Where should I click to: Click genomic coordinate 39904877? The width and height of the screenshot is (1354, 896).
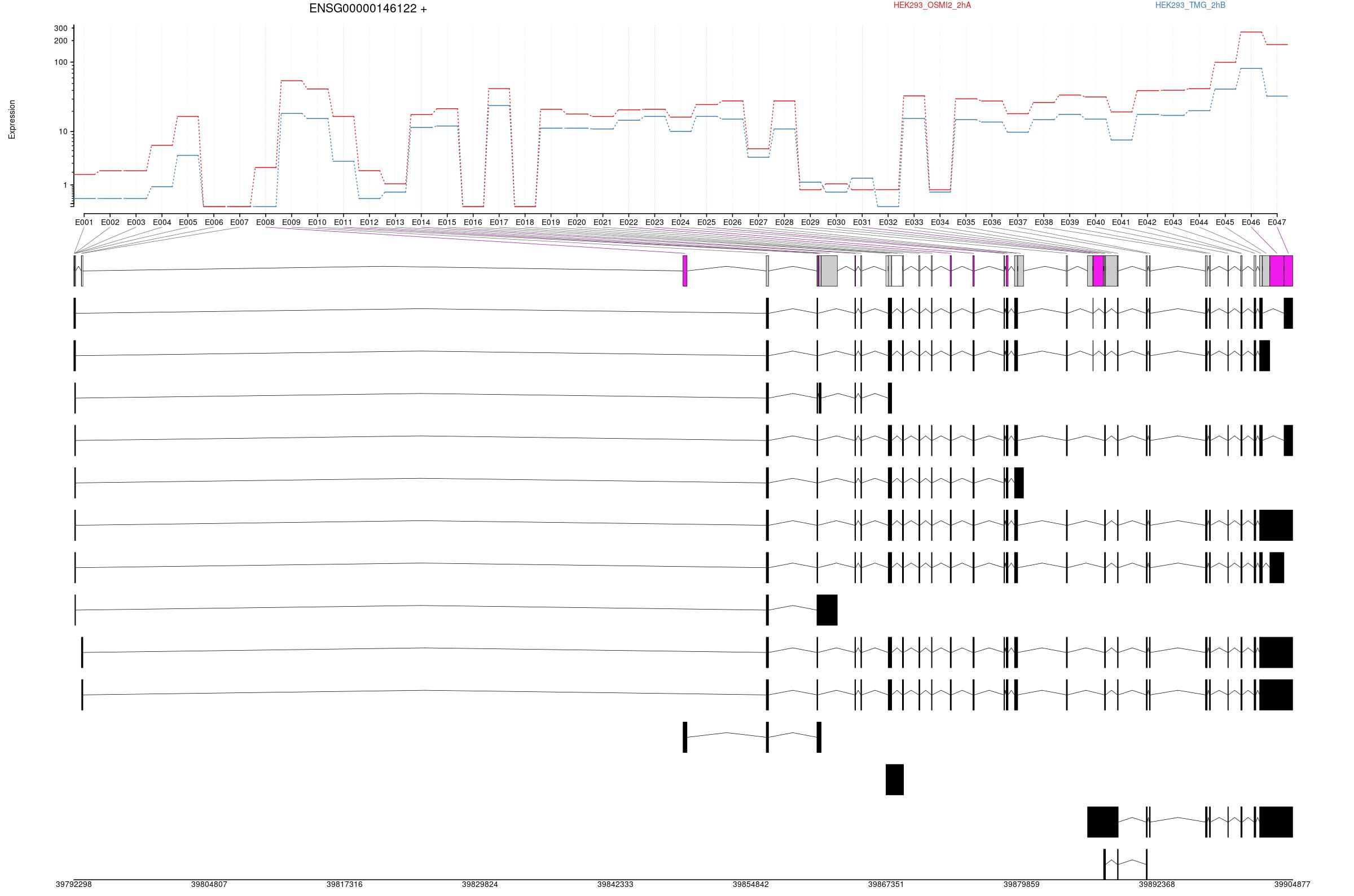click(1292, 884)
